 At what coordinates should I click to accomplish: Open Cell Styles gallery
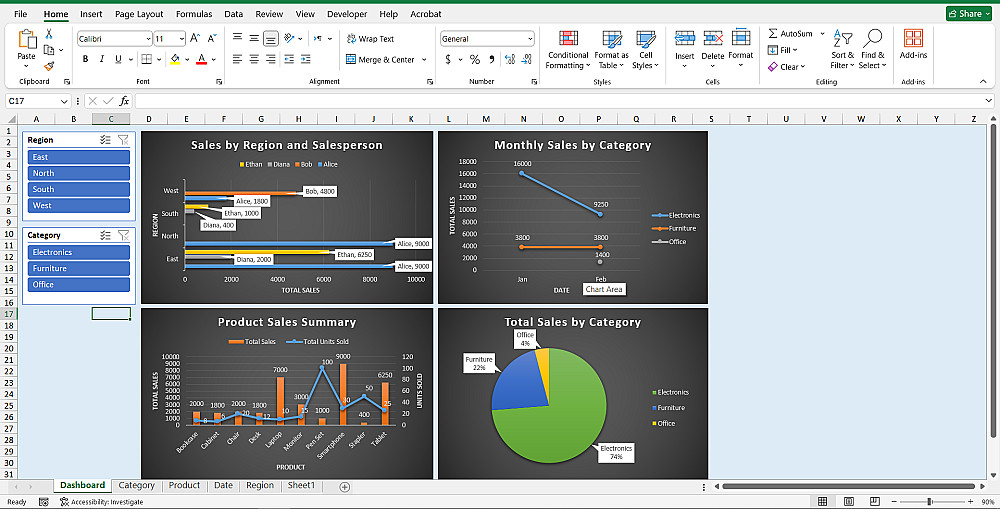(x=645, y=50)
